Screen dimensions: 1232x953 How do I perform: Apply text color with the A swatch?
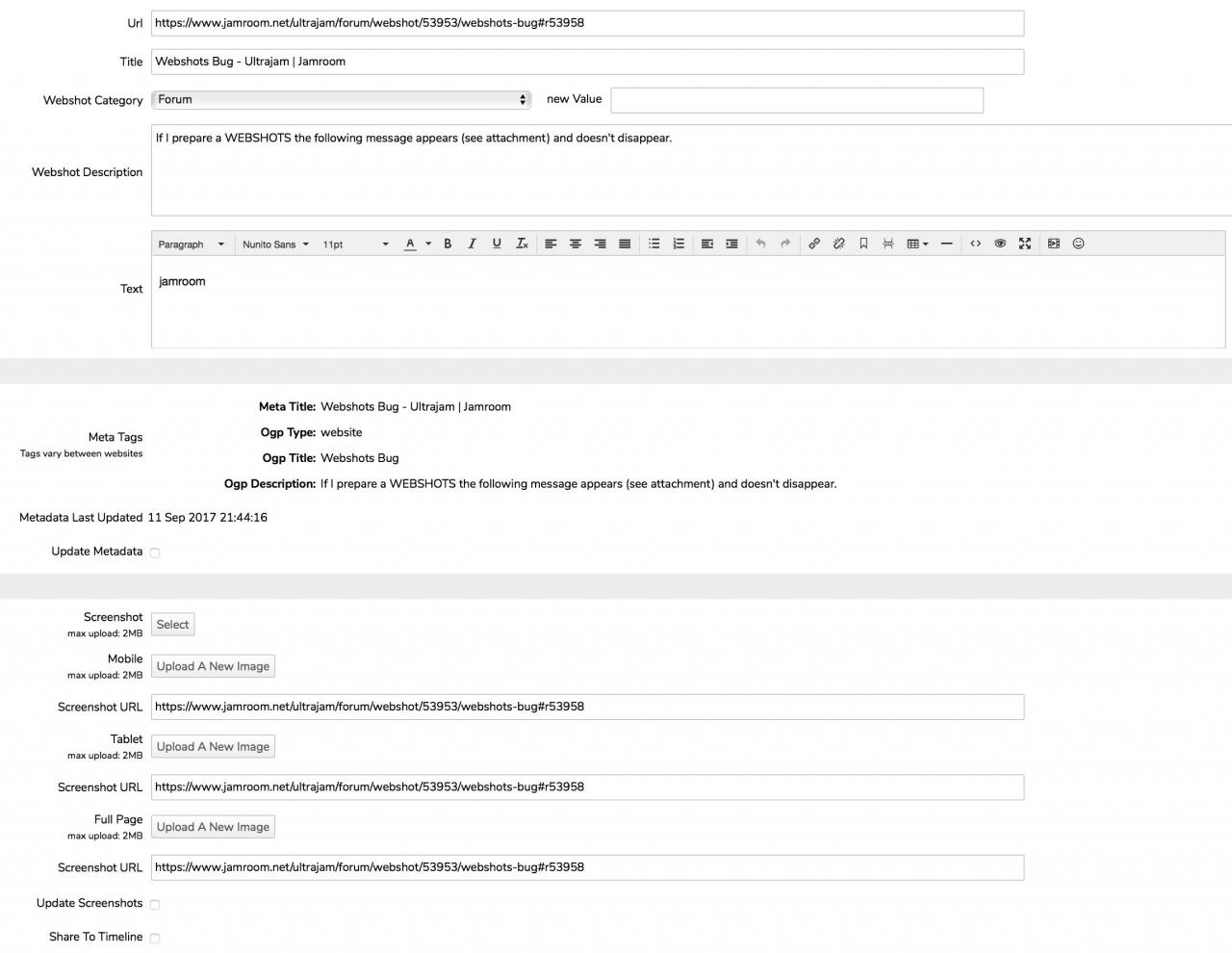(411, 244)
